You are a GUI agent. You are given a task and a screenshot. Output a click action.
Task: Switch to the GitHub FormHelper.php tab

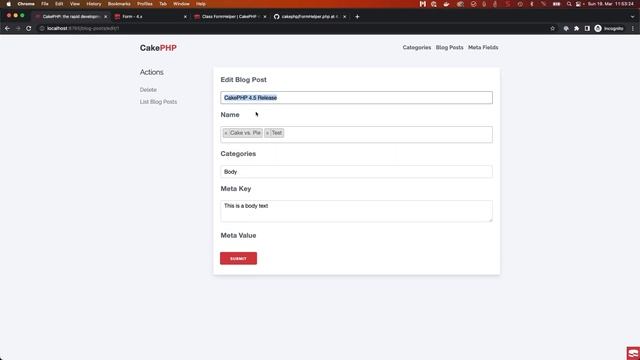click(309, 17)
